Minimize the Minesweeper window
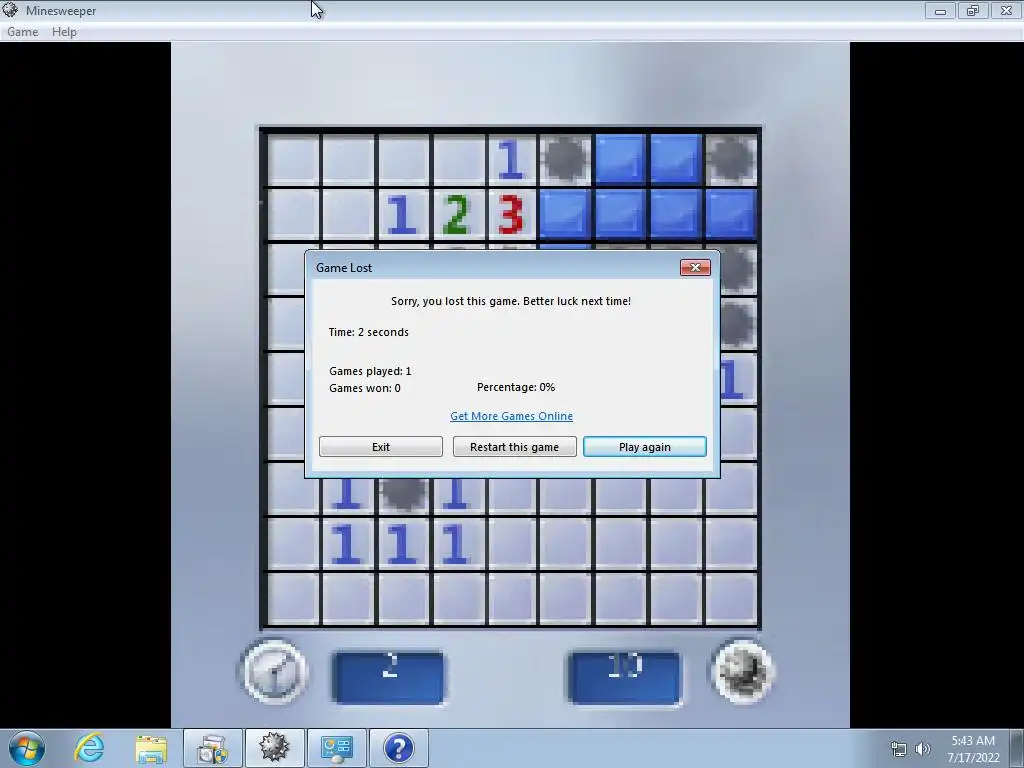1024x768 pixels. coord(940,11)
